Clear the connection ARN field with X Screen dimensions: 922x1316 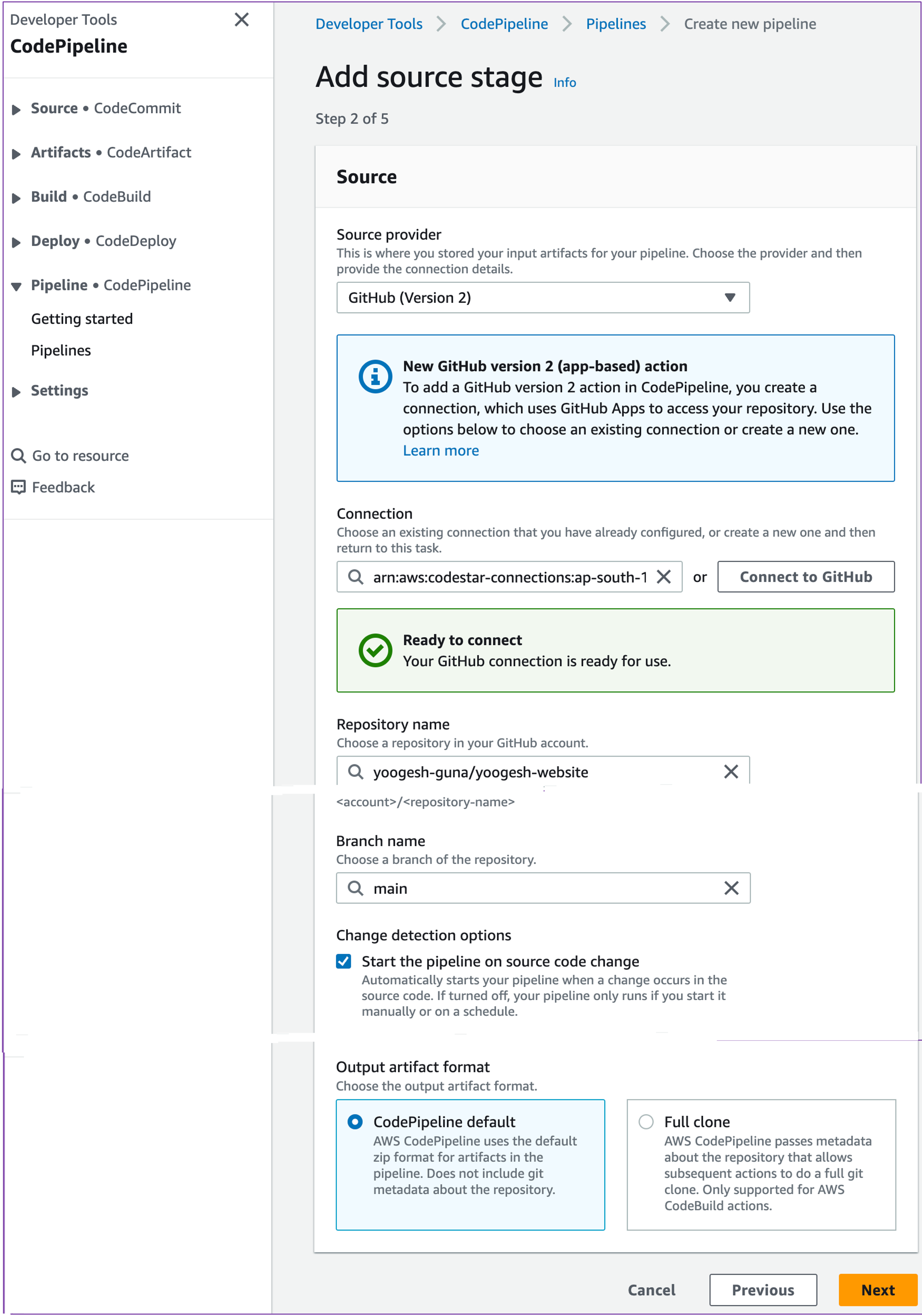(x=663, y=577)
